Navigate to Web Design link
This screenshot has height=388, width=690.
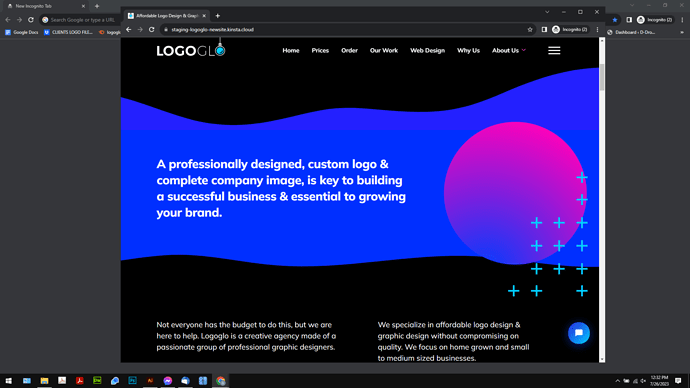(x=427, y=51)
